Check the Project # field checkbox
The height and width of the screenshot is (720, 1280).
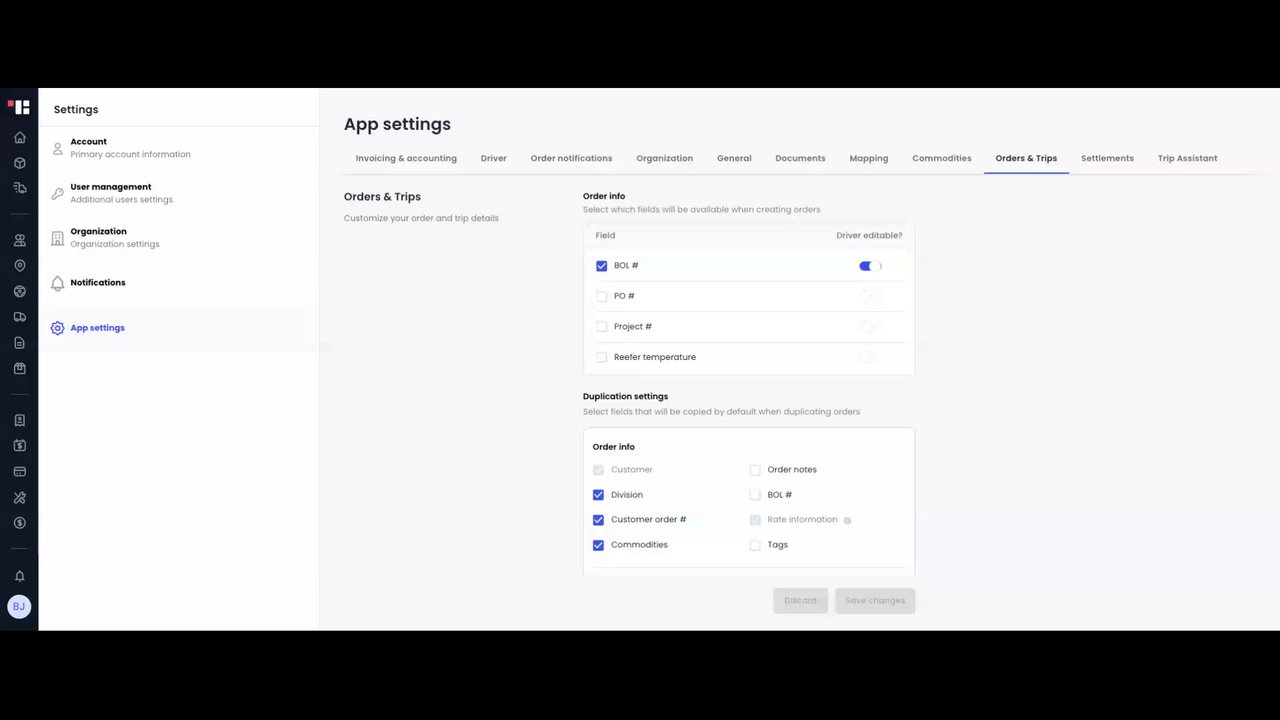point(601,327)
